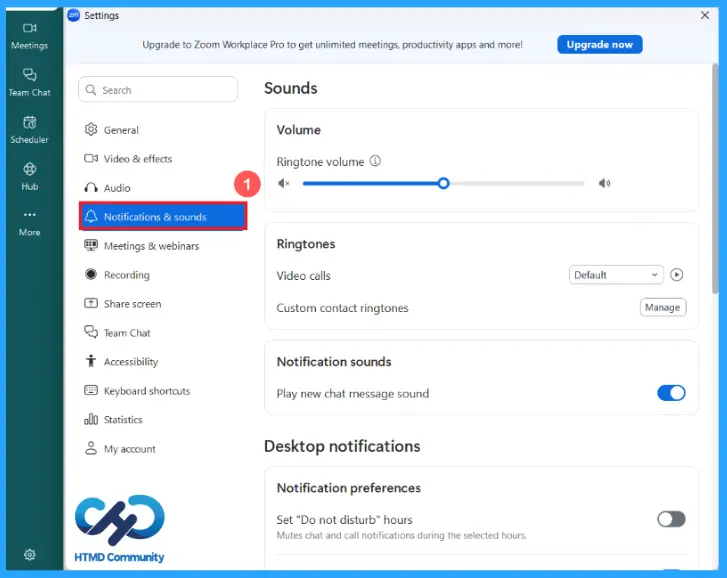Close the Settings window
Image resolution: width=727 pixels, height=578 pixels.
pyautogui.click(x=704, y=15)
